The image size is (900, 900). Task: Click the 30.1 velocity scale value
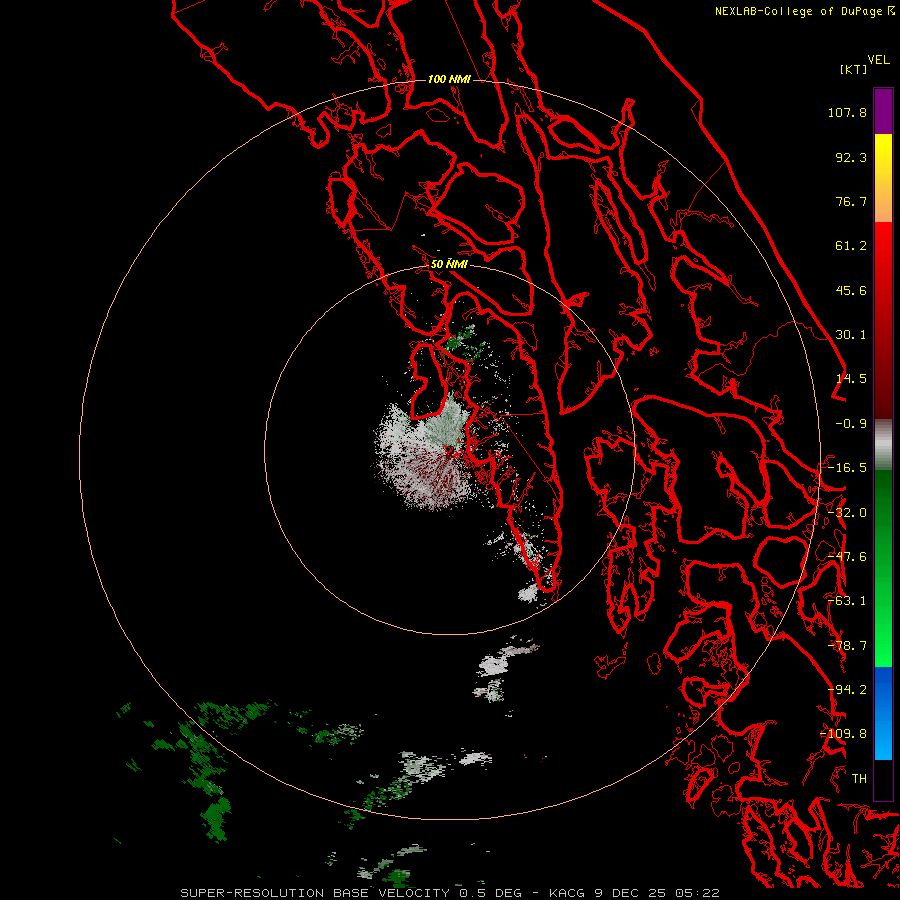pyautogui.click(x=851, y=335)
